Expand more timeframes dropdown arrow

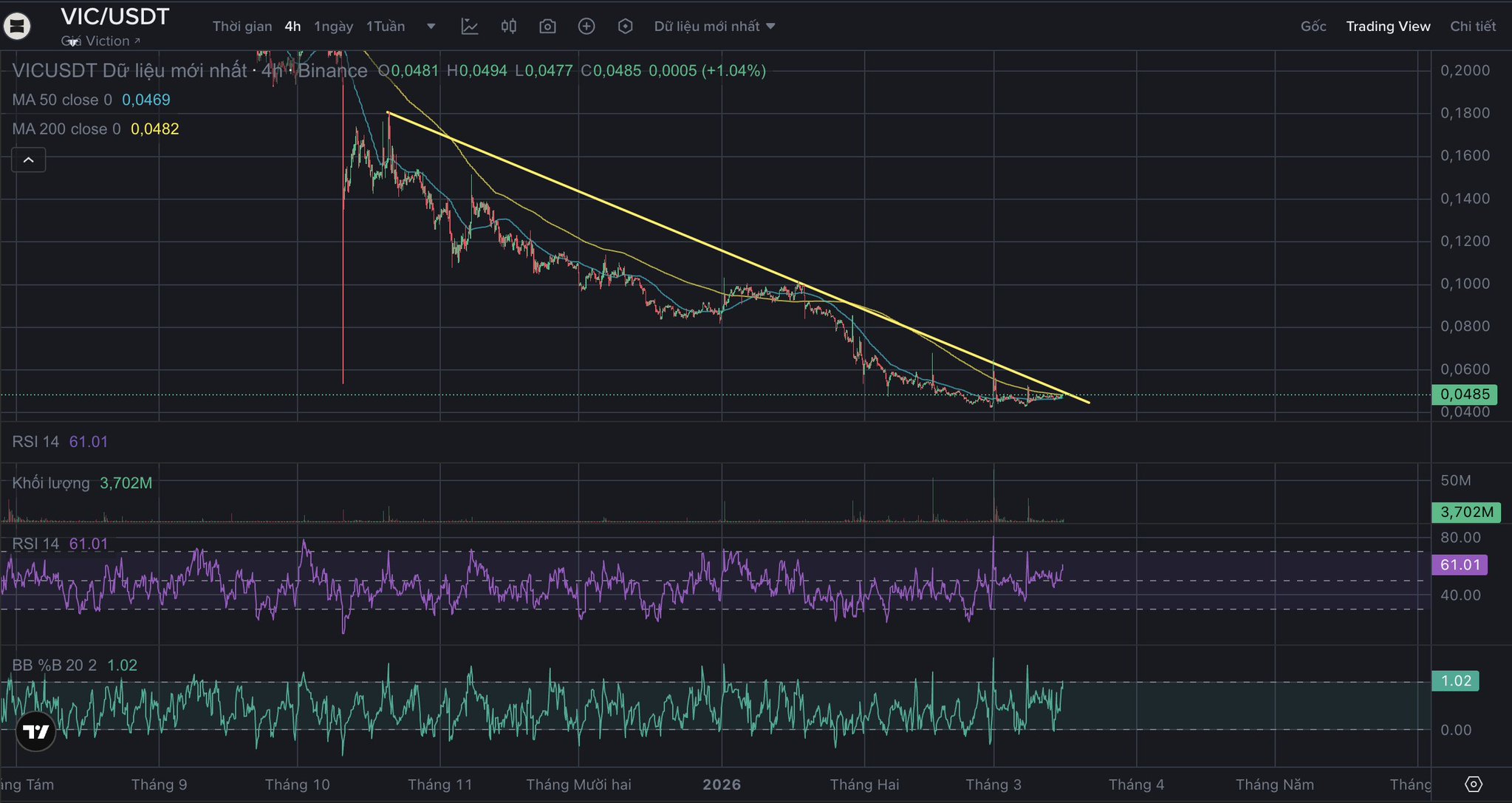tap(431, 27)
